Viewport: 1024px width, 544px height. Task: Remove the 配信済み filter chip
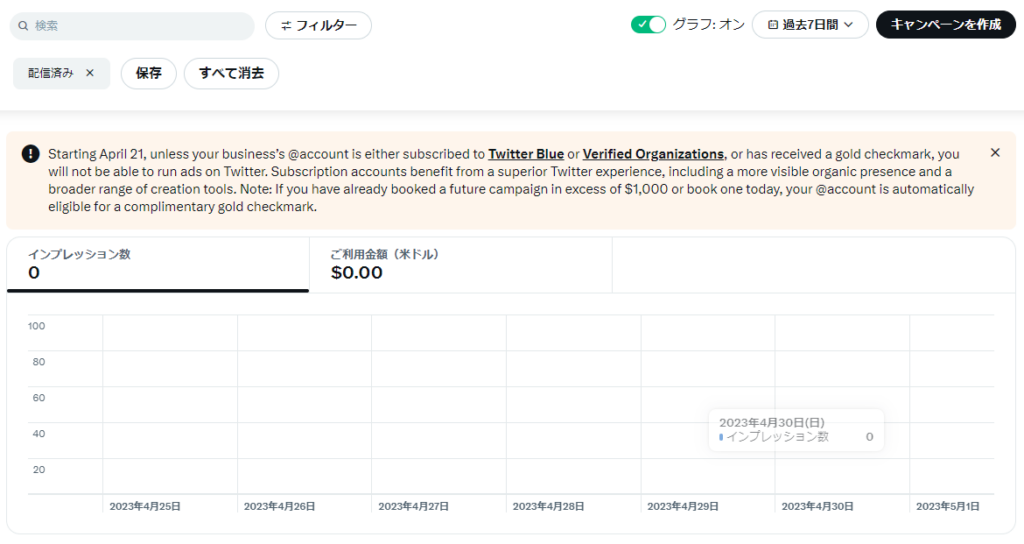pos(90,73)
